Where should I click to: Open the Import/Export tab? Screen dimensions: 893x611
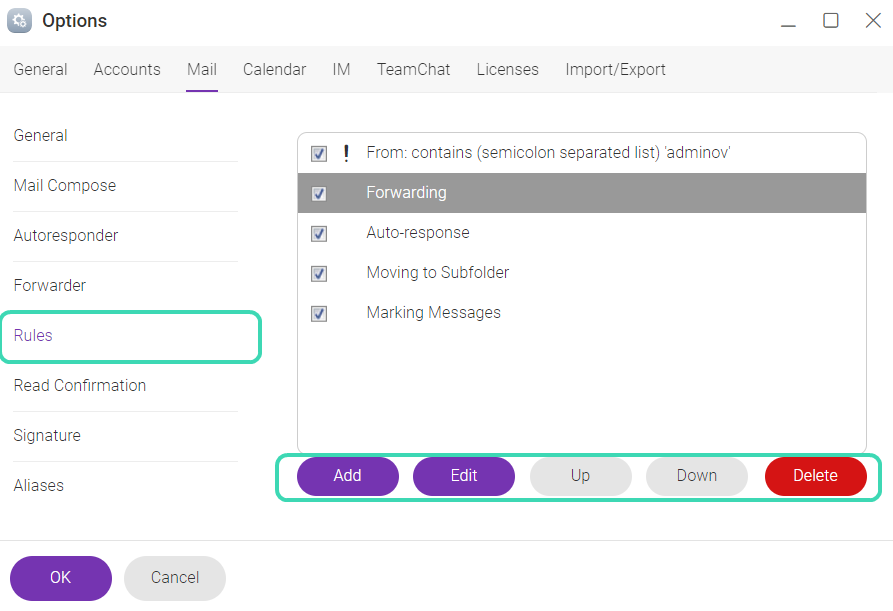click(615, 69)
